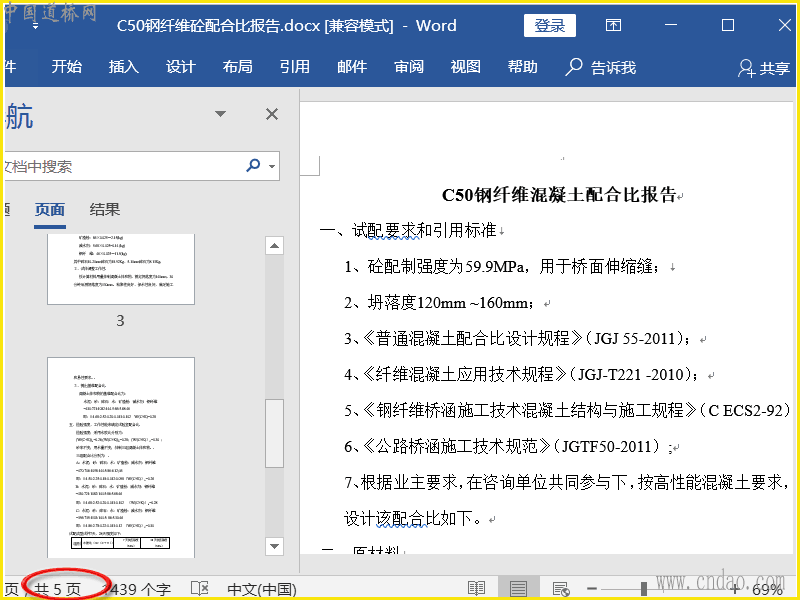This screenshot has height=600, width=800.
Task: Open the 开始 ribbon tab
Action: pyautogui.click(x=66, y=67)
